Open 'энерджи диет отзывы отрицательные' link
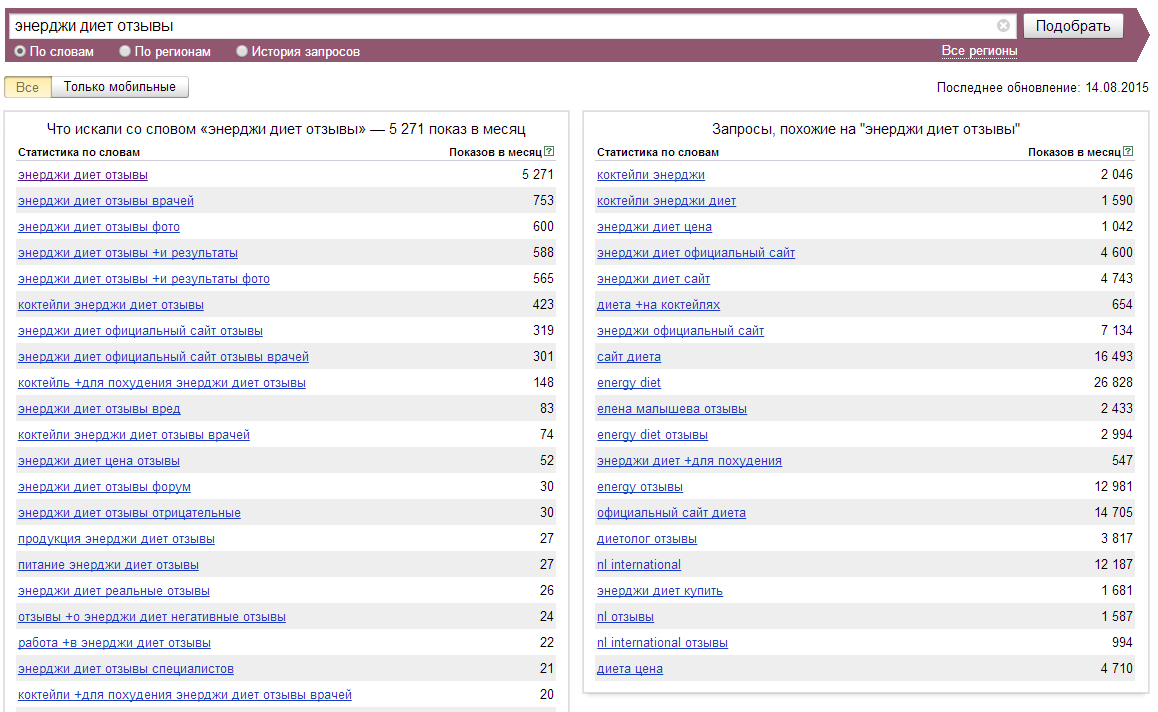1158x712 pixels. point(129,513)
